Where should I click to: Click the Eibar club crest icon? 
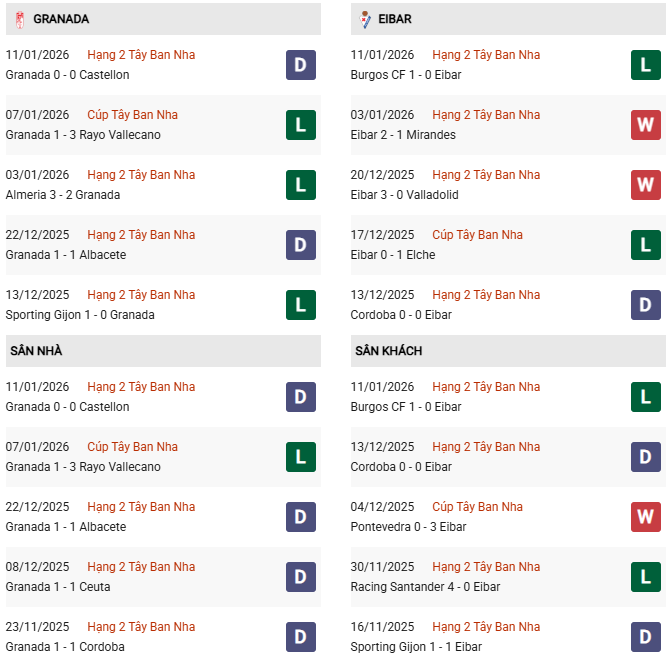[365, 19]
